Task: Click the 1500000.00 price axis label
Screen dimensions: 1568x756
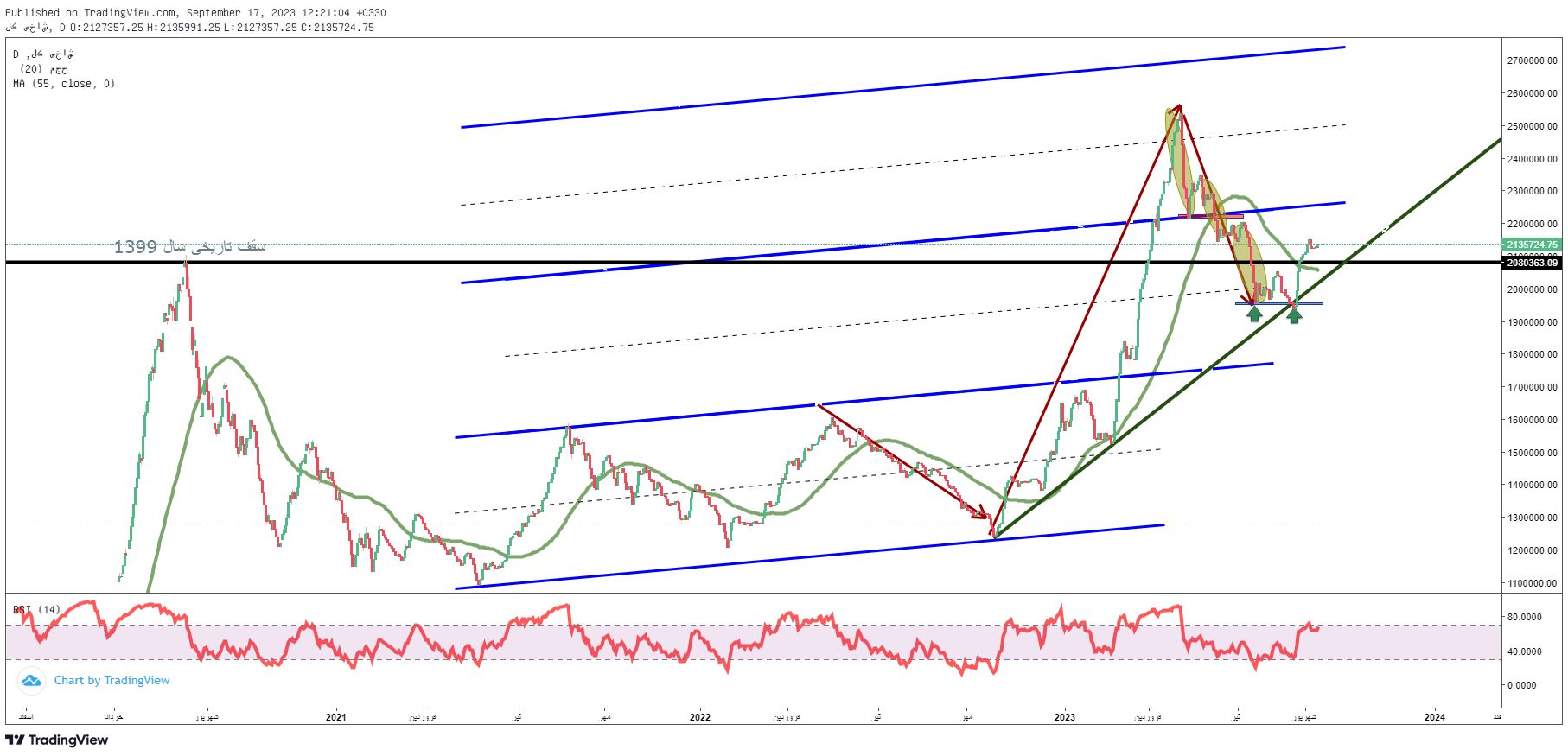Action: [1532, 453]
